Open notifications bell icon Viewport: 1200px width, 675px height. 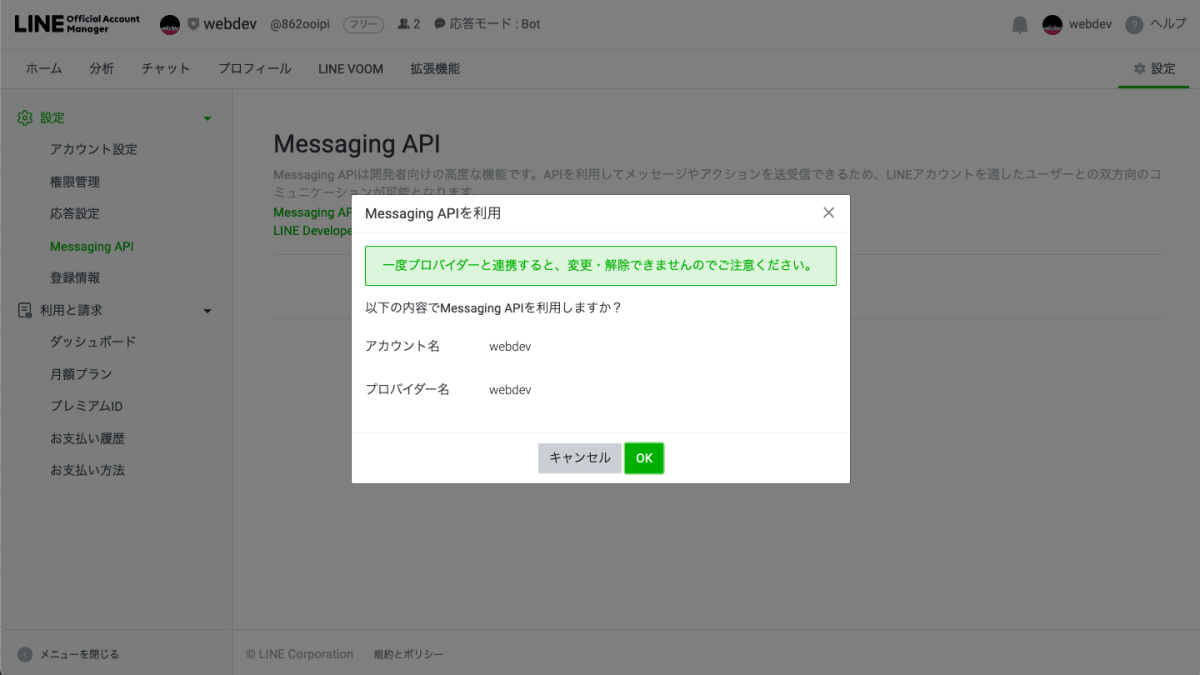click(1020, 25)
